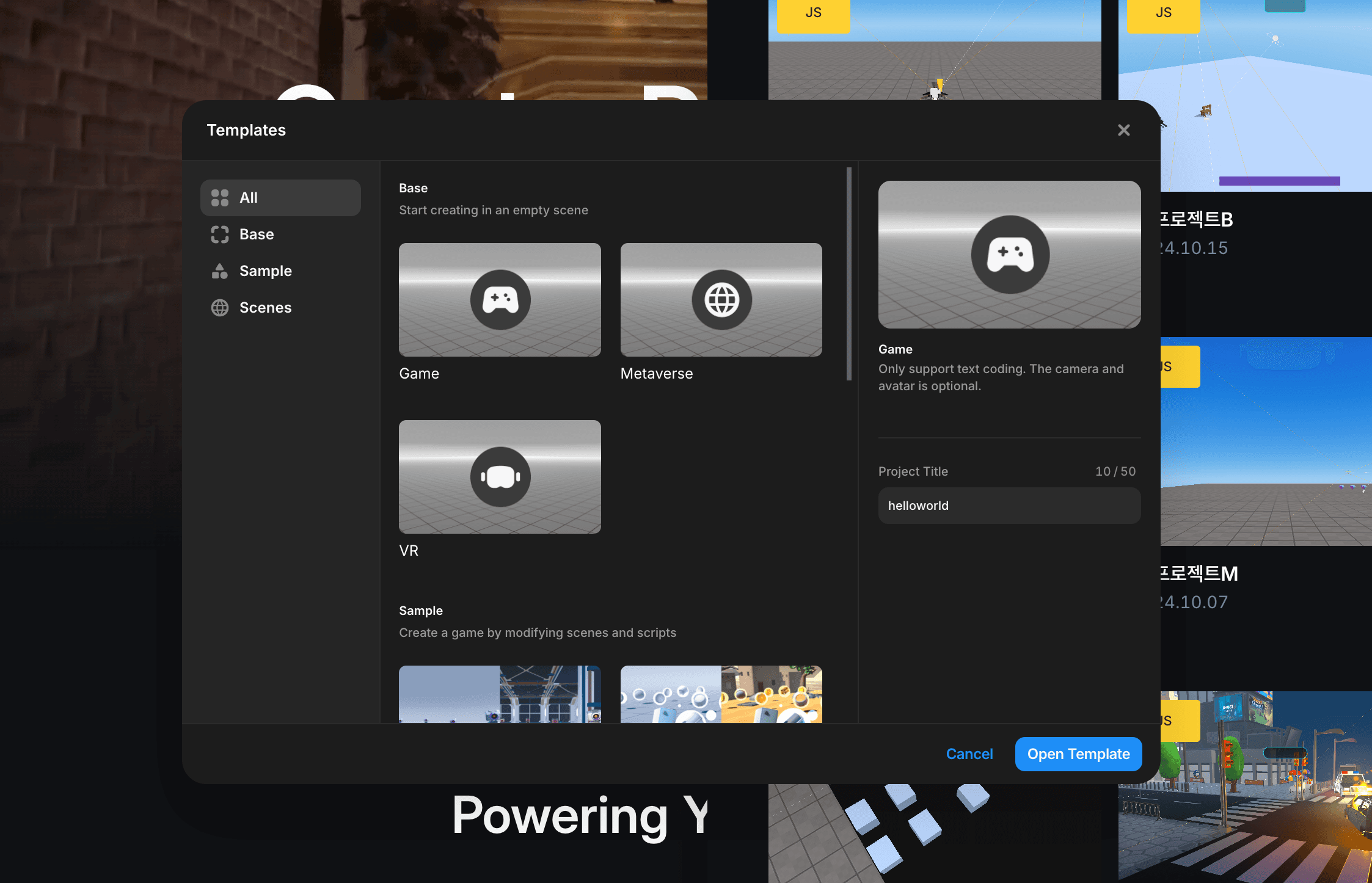Select the All category in sidebar
This screenshot has height=883, width=1372.
280,198
